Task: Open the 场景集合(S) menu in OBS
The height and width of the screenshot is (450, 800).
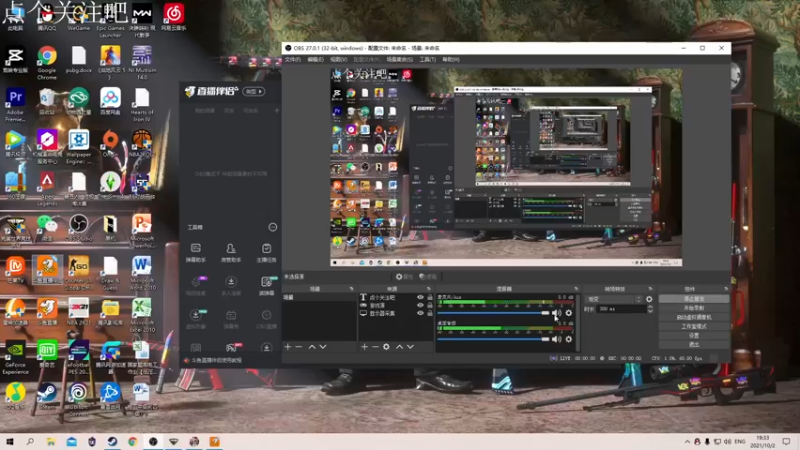Action: (399, 60)
